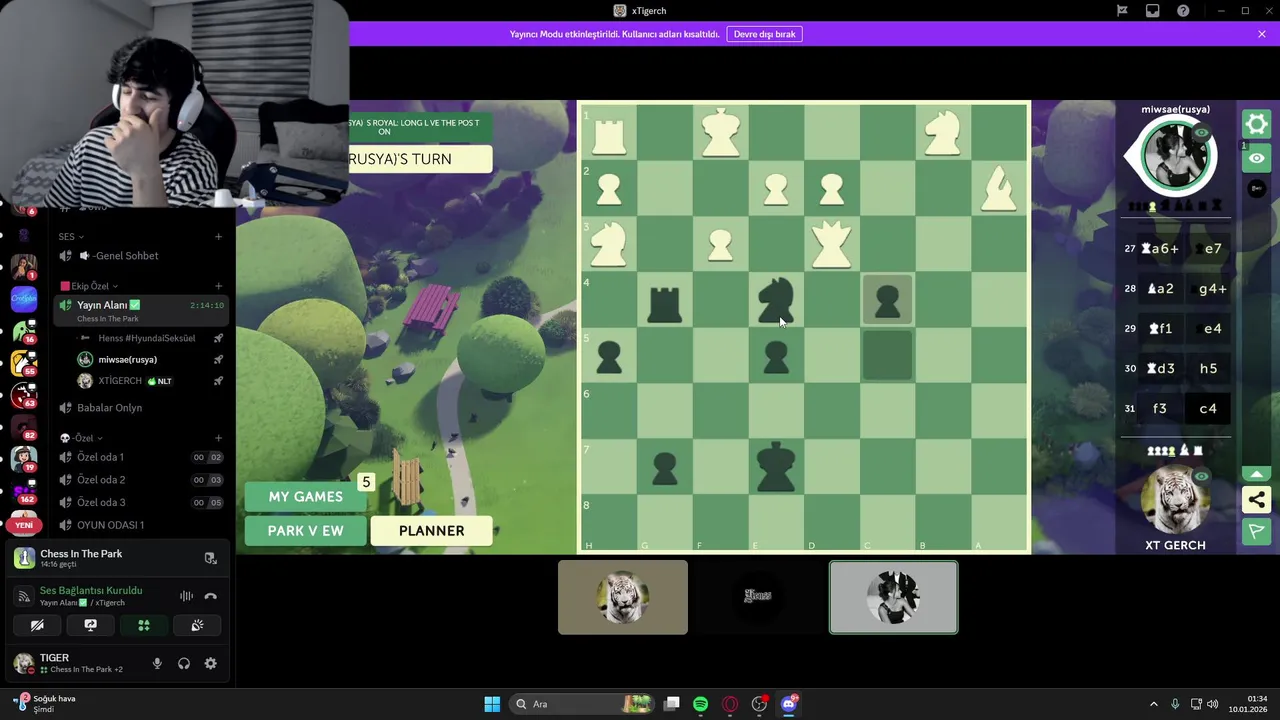This screenshot has height=720, width=1280.
Task: Disconnect from voice call
Action: click(210, 596)
